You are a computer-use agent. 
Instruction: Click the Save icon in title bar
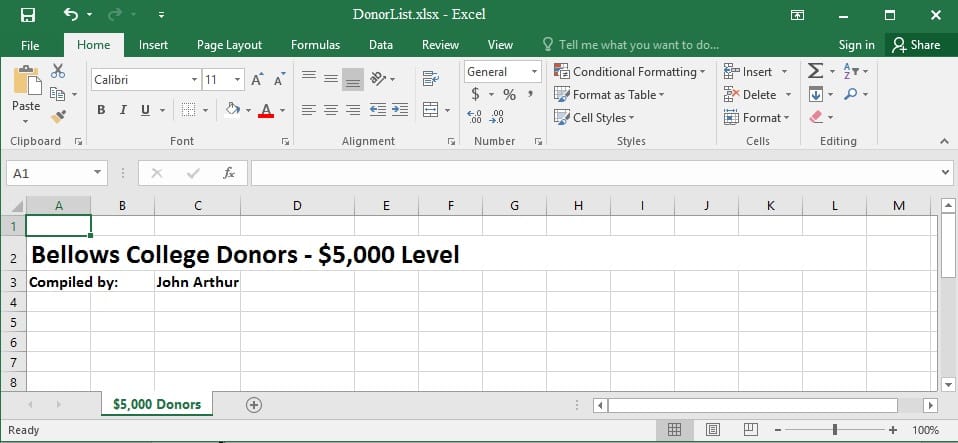click(x=27, y=15)
